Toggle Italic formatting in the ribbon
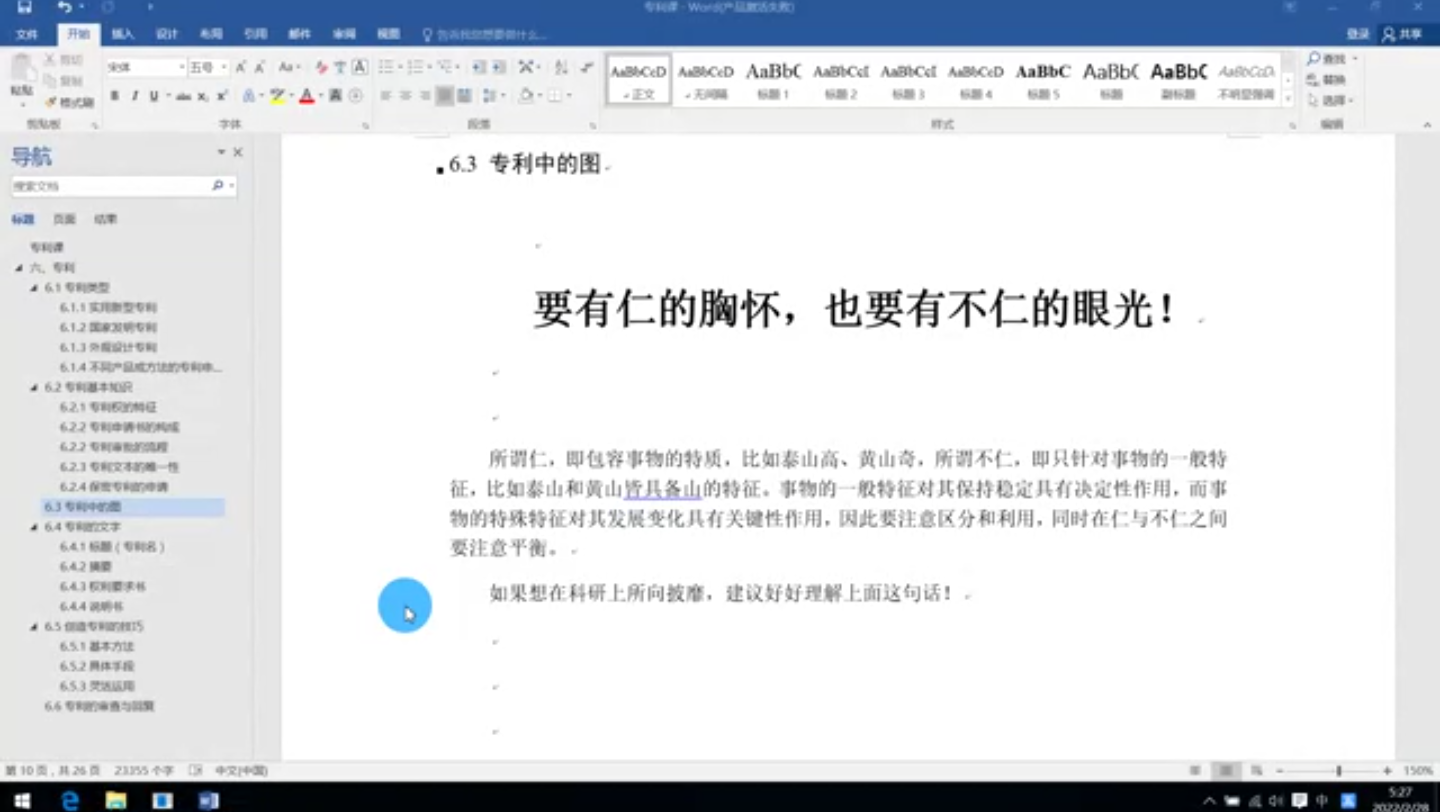Viewport: 1440px width, 812px height. point(134,96)
